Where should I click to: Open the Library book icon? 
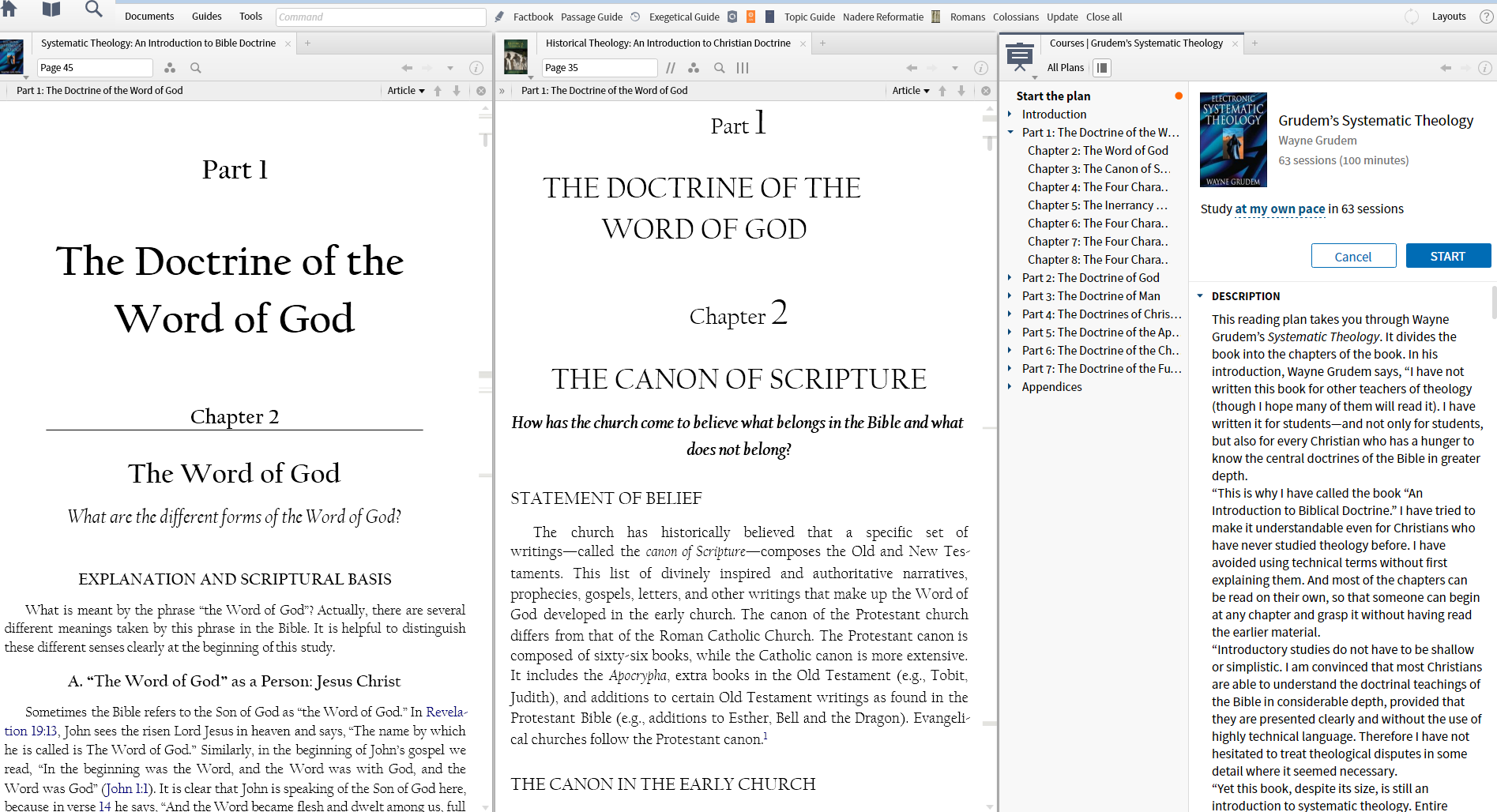pos(51,9)
